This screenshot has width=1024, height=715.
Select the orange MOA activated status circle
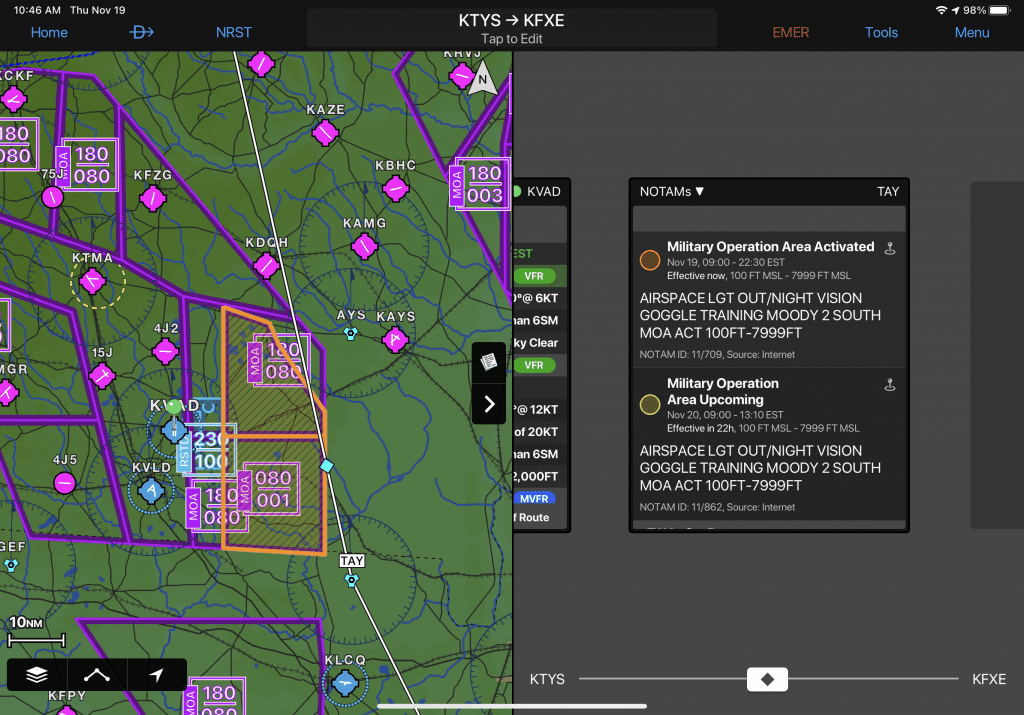[x=649, y=260]
